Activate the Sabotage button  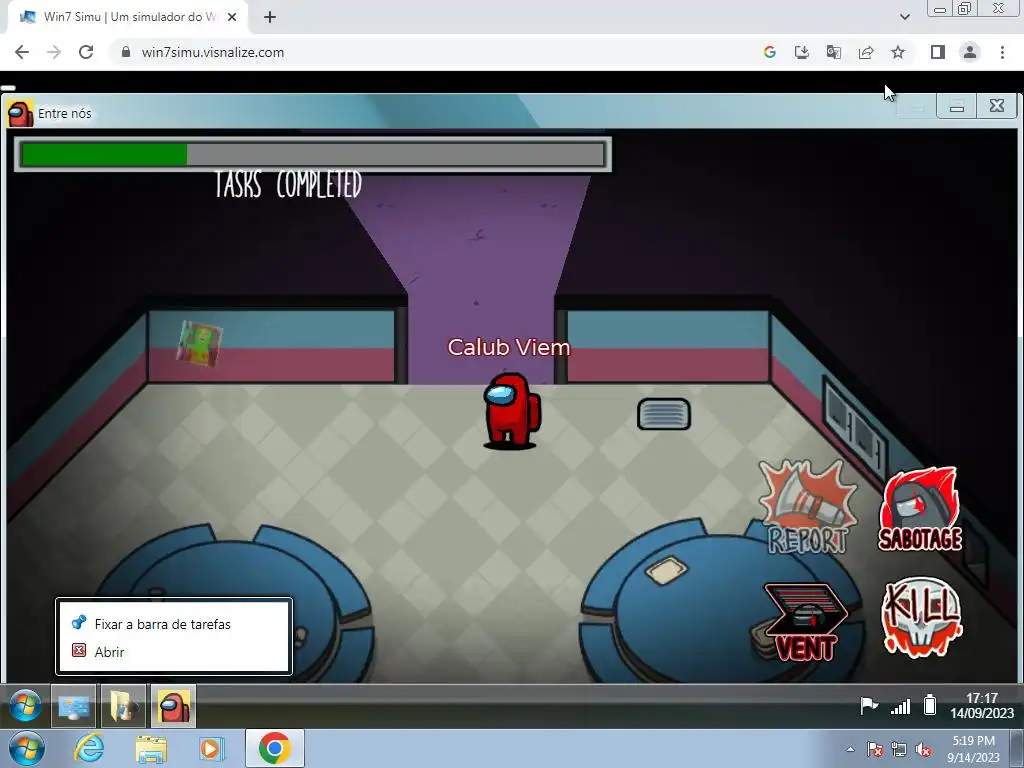[x=920, y=509]
